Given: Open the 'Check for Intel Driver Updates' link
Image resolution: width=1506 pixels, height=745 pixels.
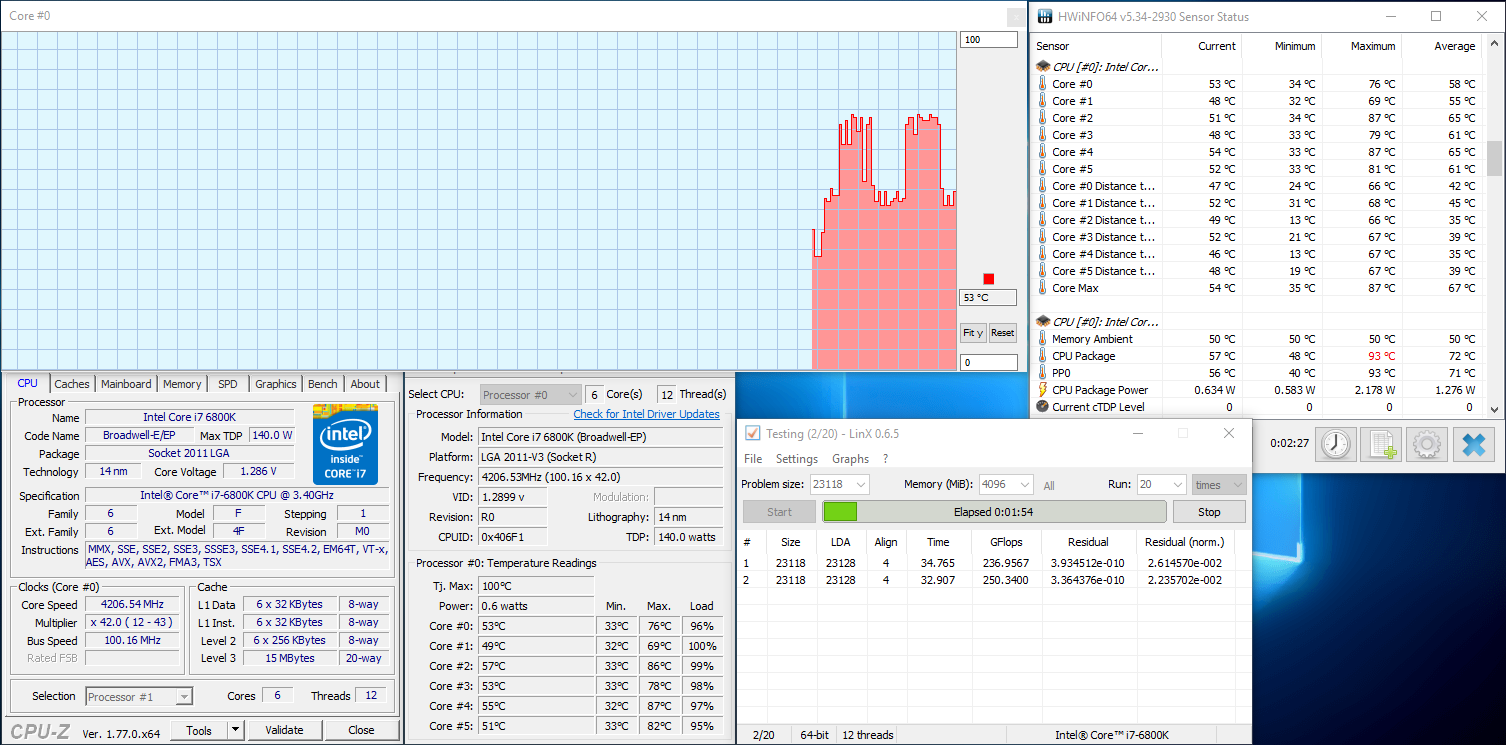Looking at the screenshot, I should click(x=646, y=414).
